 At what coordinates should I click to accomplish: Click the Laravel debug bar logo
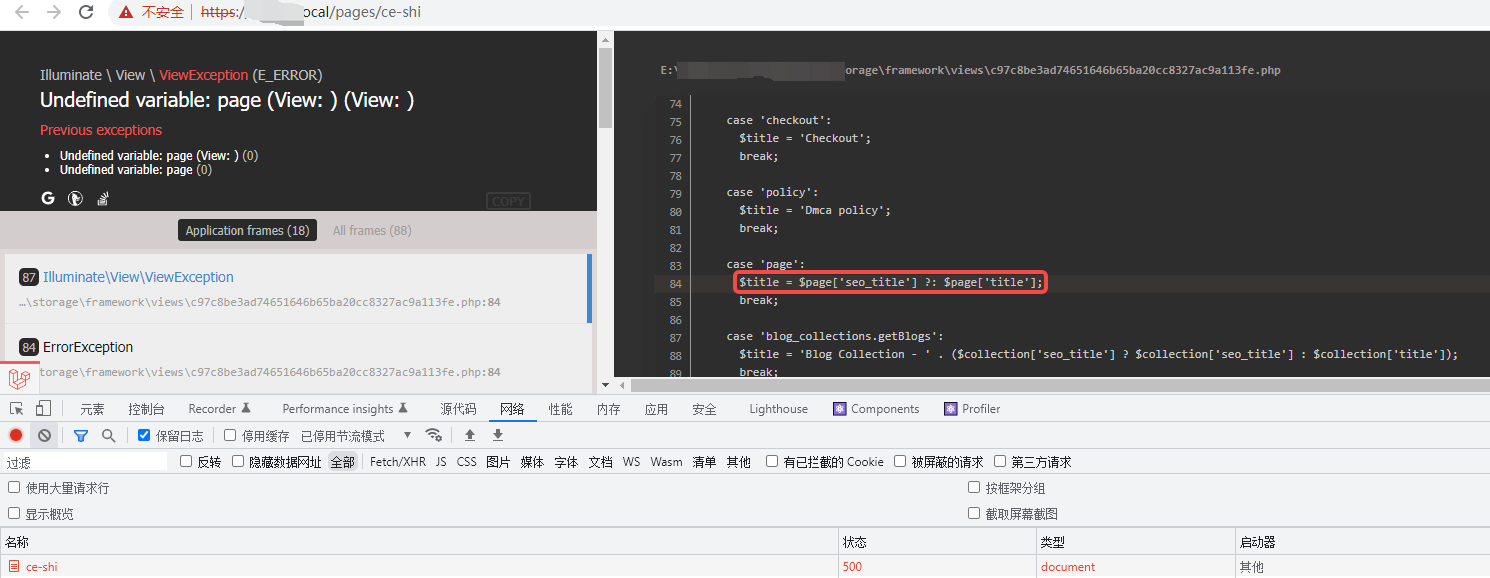tap(18, 380)
